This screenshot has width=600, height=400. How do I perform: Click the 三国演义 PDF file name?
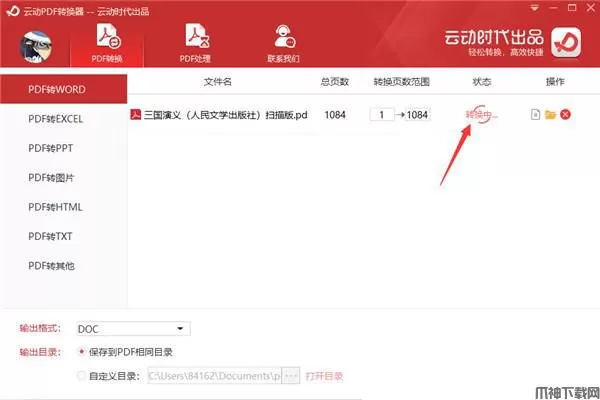(x=225, y=114)
